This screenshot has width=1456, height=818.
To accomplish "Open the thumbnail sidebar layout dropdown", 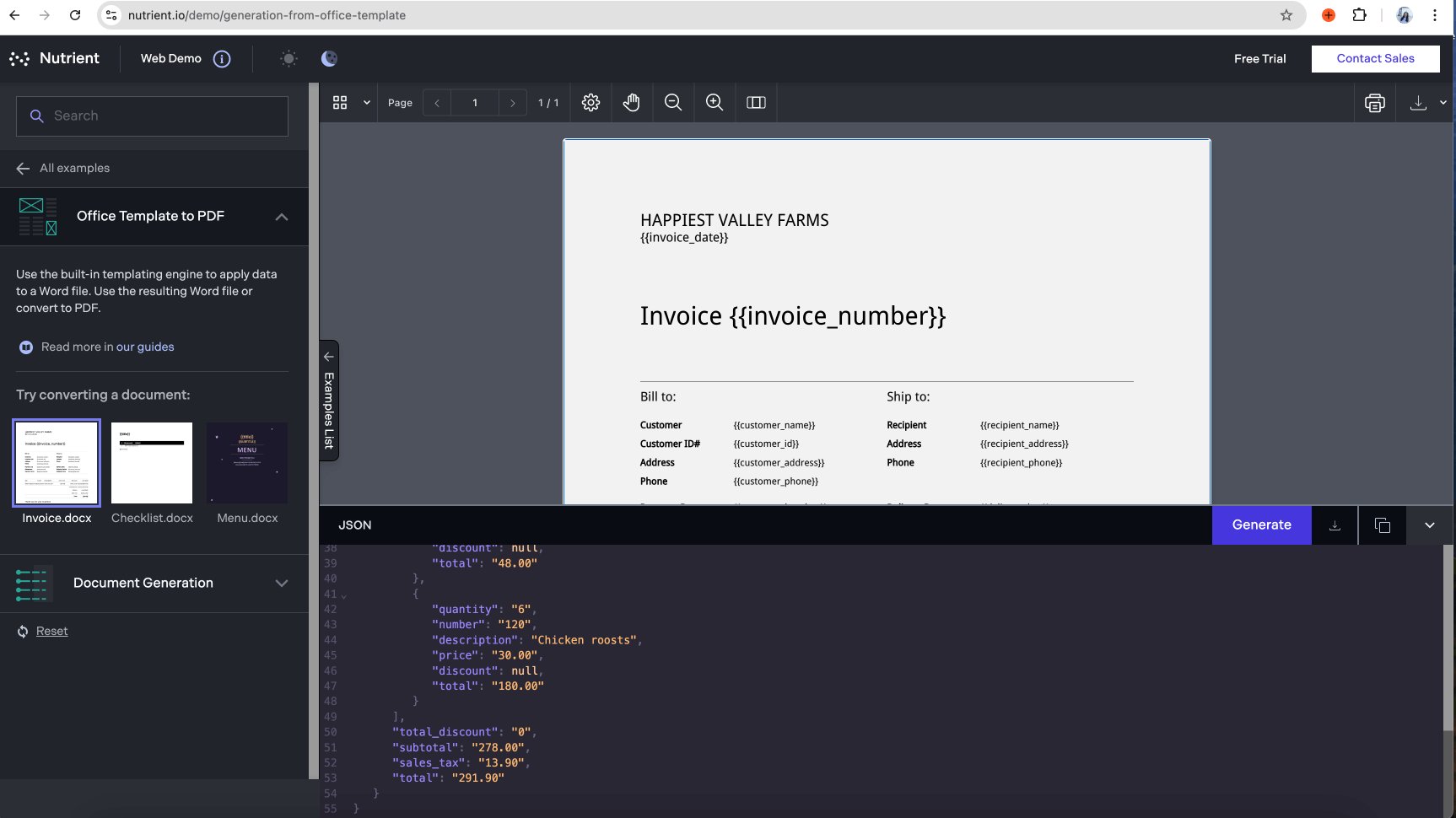I will (366, 103).
